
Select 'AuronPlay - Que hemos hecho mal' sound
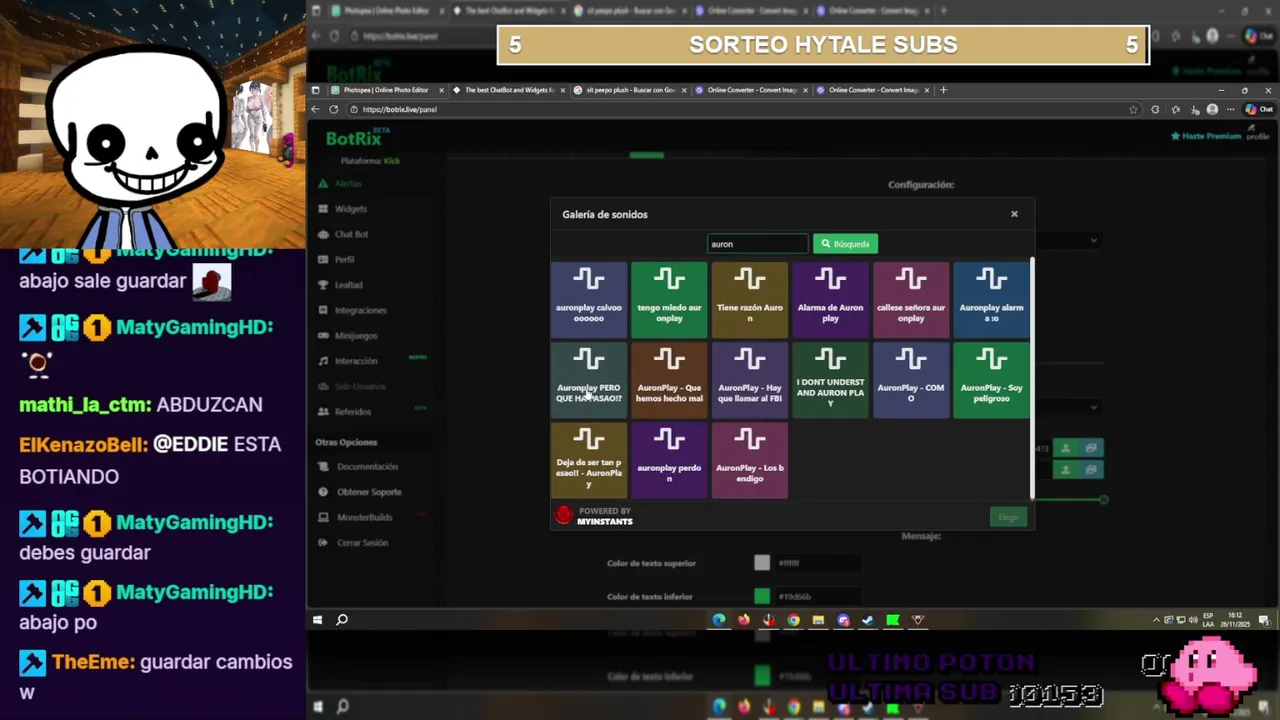pyautogui.click(x=669, y=380)
